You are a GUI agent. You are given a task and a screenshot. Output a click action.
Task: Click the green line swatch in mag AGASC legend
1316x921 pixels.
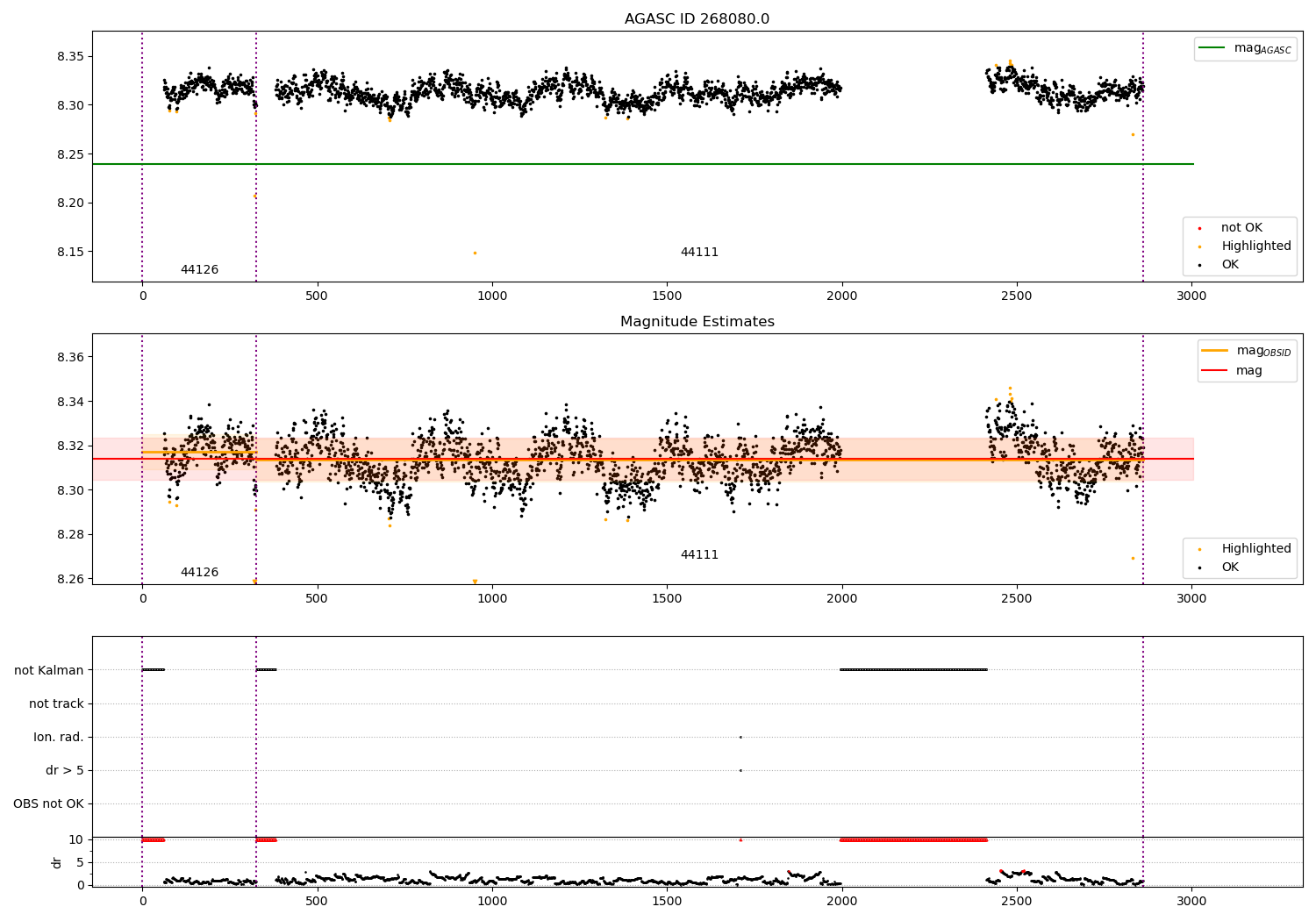click(x=1212, y=48)
